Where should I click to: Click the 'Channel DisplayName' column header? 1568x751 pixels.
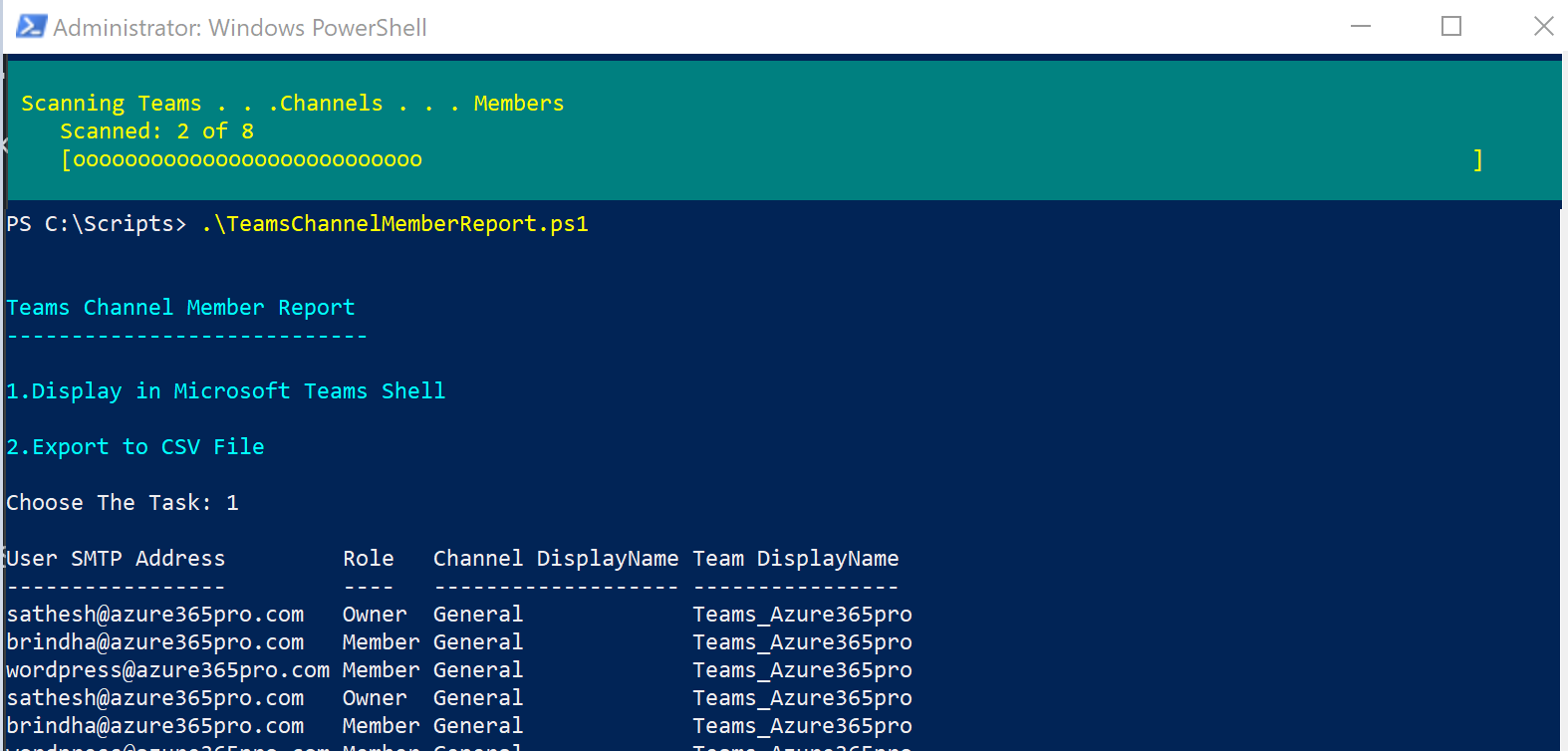click(556, 559)
